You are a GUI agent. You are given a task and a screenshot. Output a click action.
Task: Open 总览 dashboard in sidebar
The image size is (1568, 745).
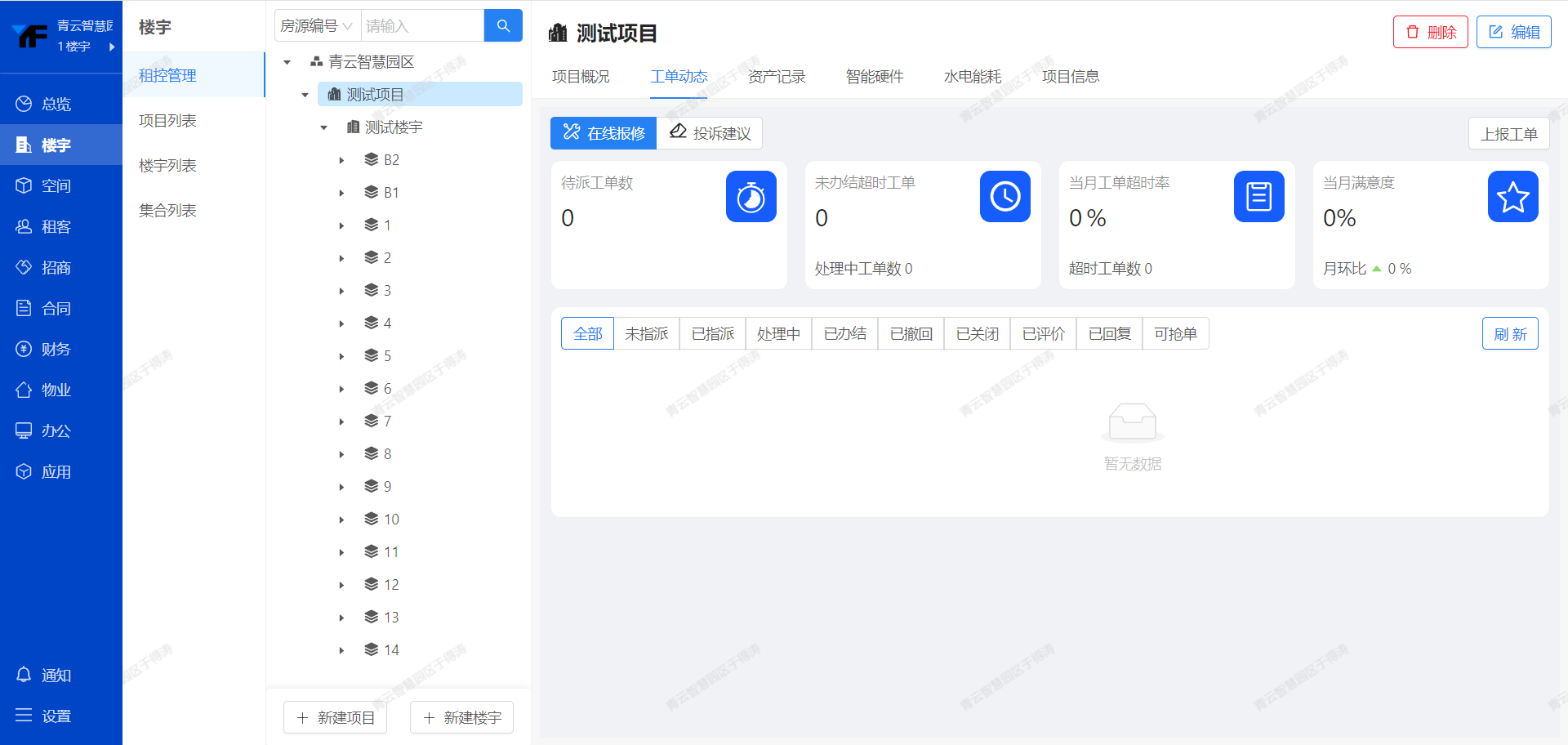(44, 104)
